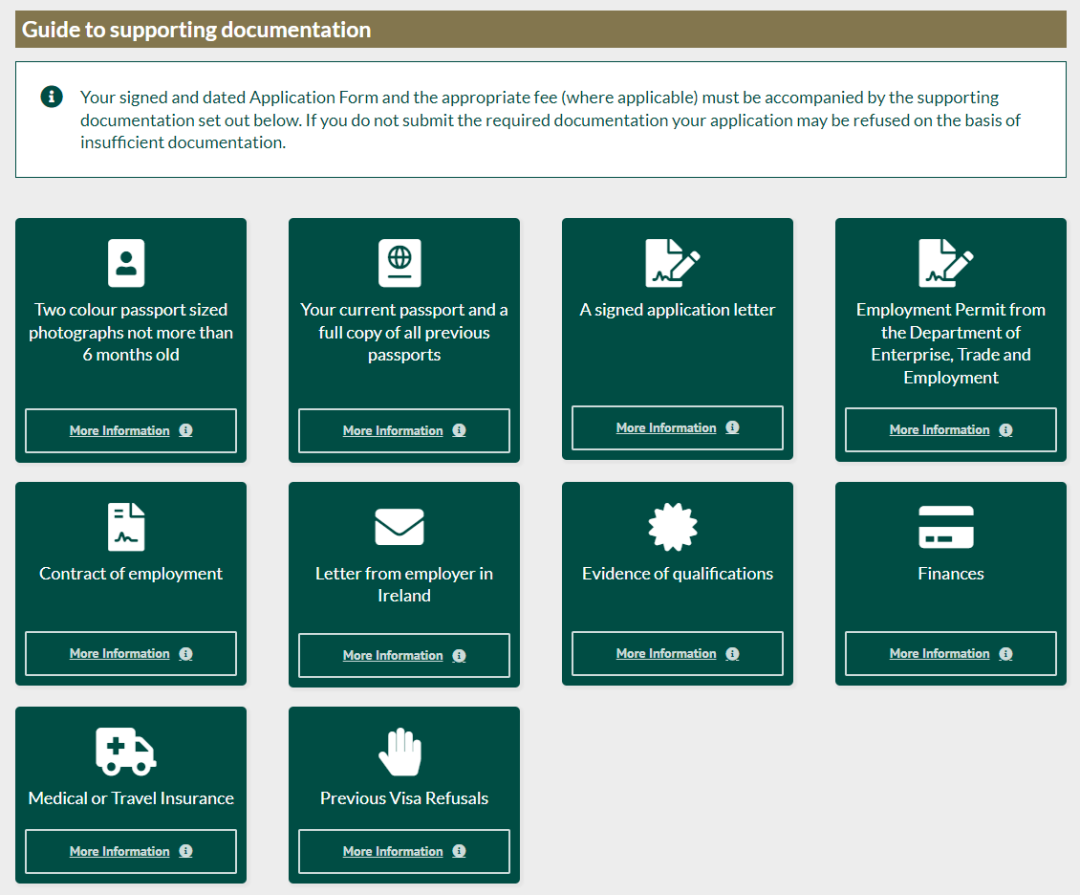Open More Information for Evidence of qualifications
The width and height of the screenshot is (1080, 895).
677,653
